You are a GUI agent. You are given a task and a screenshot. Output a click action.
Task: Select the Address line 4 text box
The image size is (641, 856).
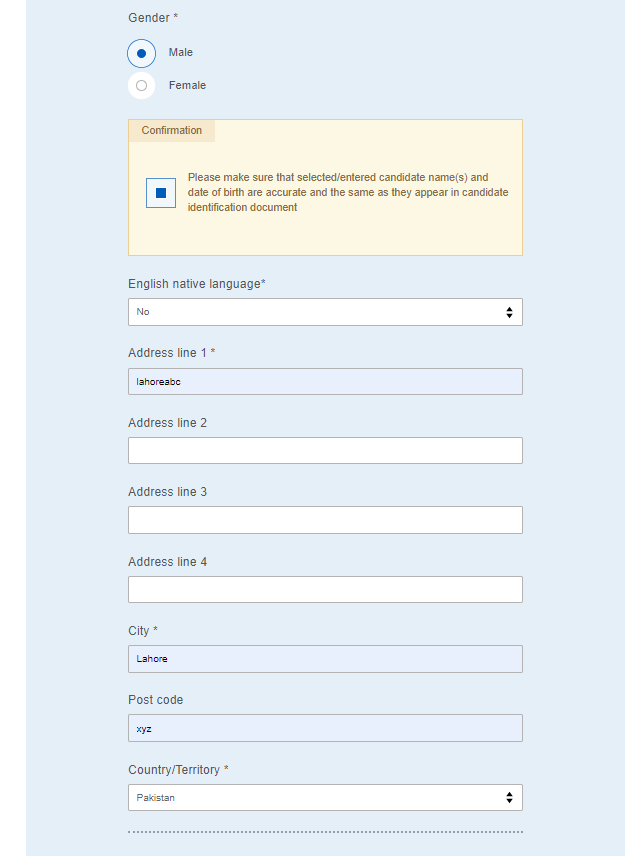pos(325,590)
